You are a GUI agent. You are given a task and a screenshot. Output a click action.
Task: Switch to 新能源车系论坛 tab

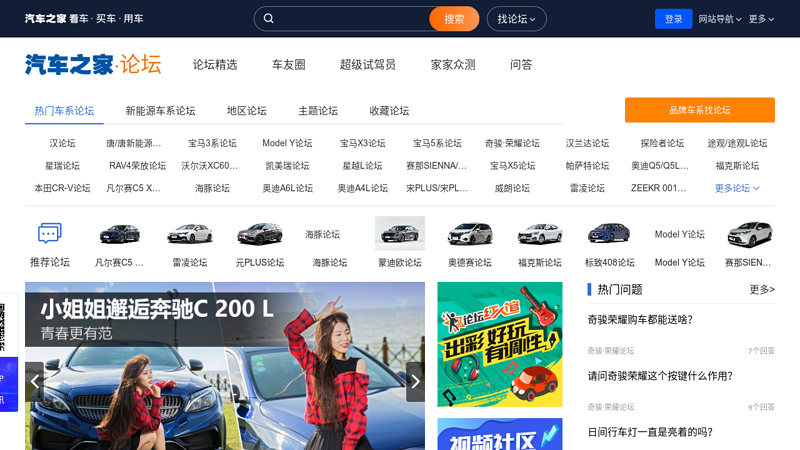click(160, 111)
